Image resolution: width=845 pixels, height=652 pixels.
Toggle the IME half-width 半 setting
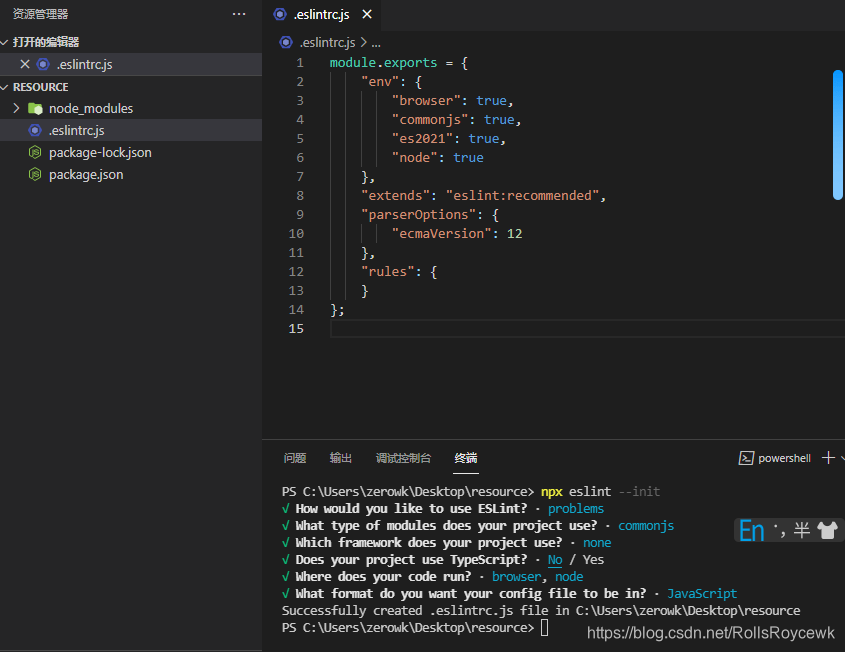pos(802,531)
